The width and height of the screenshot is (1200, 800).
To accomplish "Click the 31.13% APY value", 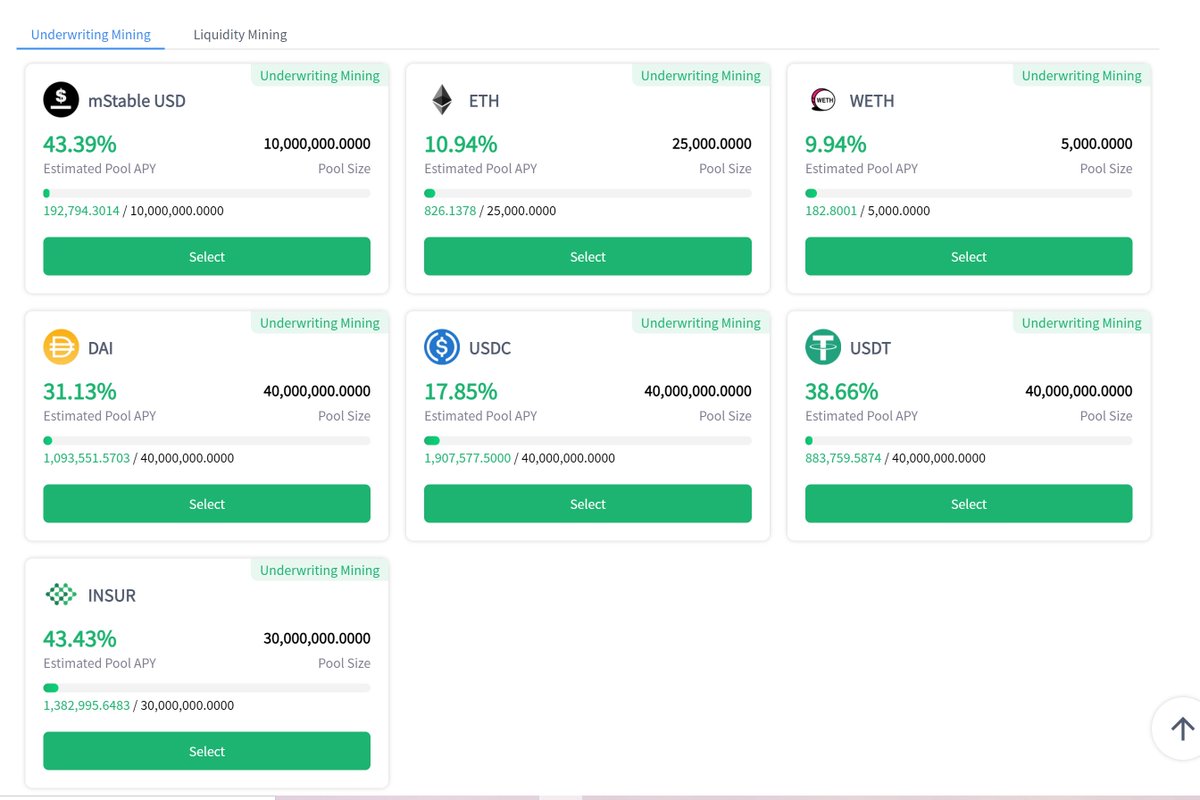I will tap(80, 390).
